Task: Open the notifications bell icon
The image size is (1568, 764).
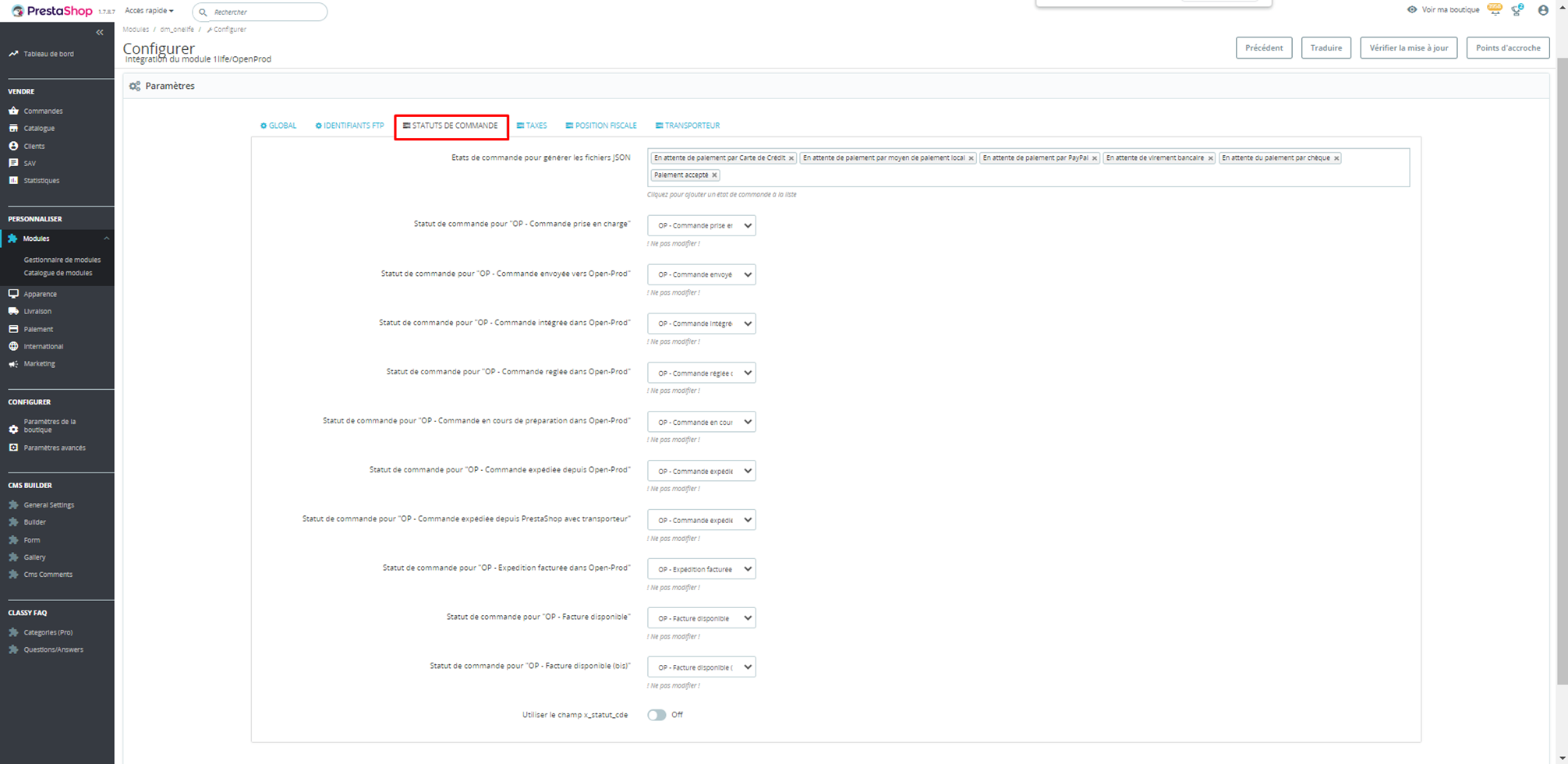Action: click(x=1494, y=10)
